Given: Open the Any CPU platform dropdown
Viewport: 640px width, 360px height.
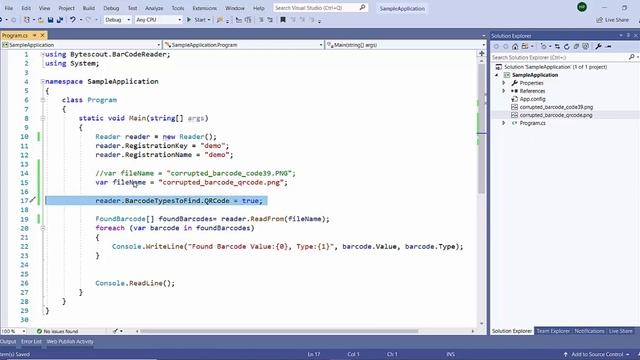Looking at the screenshot, I should (158, 20).
